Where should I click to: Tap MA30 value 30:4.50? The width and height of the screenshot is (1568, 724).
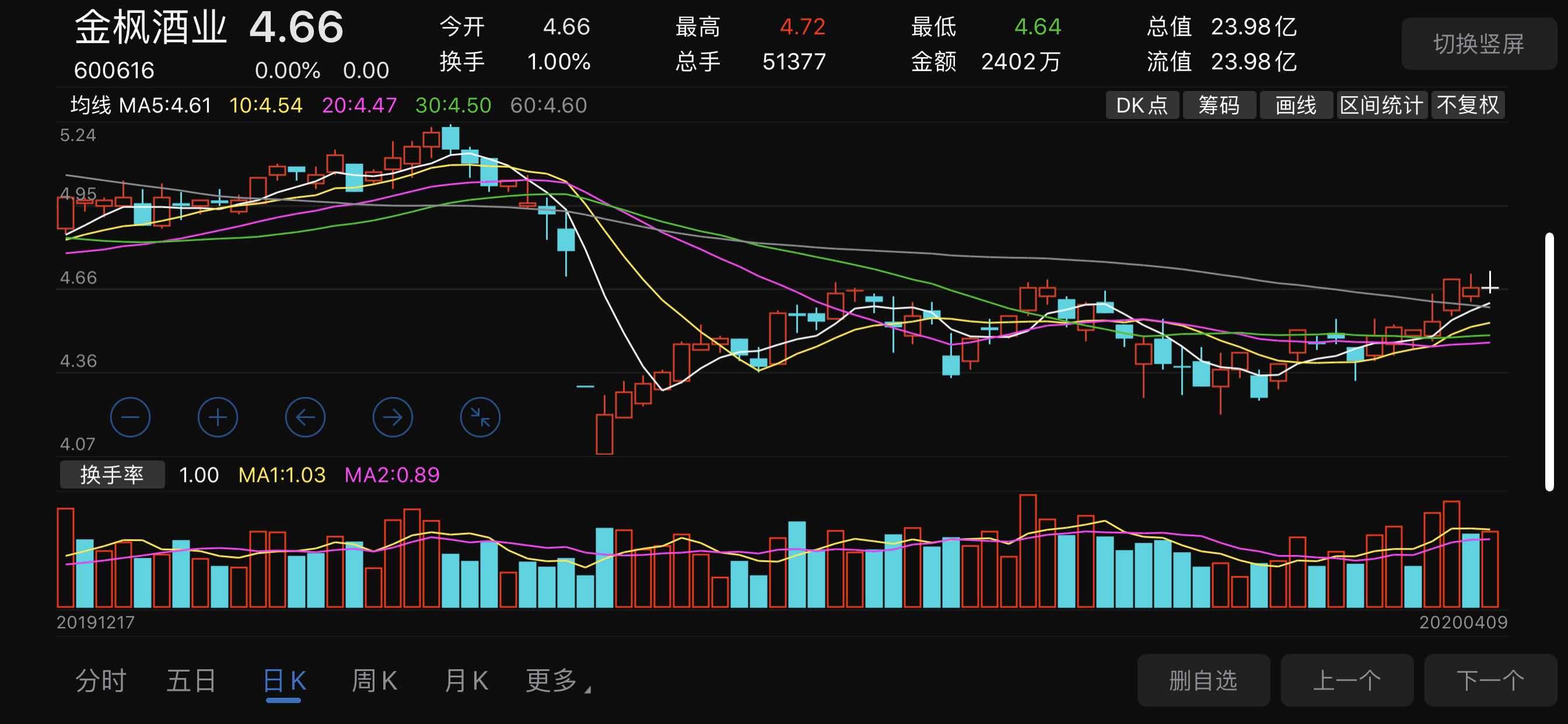453,106
